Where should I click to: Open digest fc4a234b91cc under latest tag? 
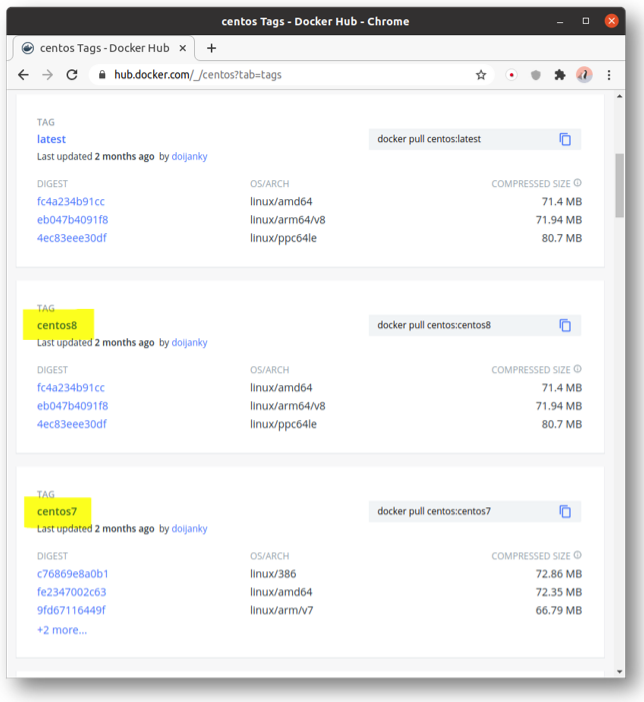click(x=71, y=201)
